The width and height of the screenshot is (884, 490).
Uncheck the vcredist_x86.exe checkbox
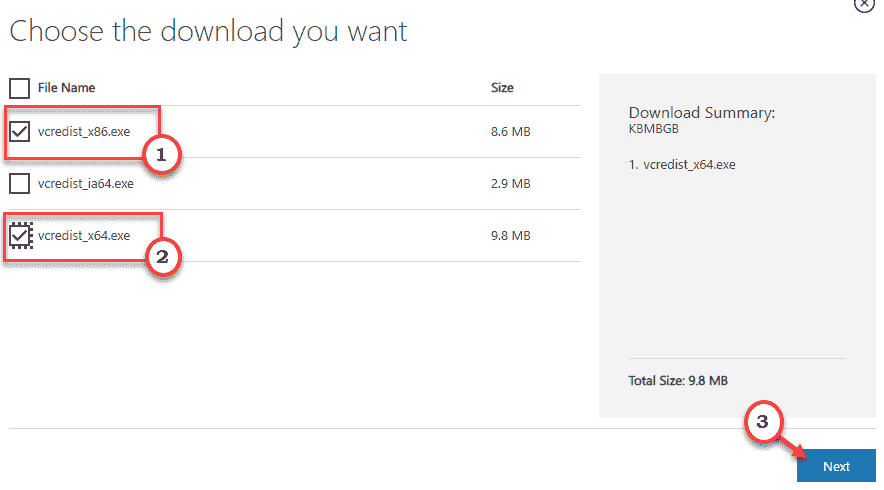tap(19, 131)
